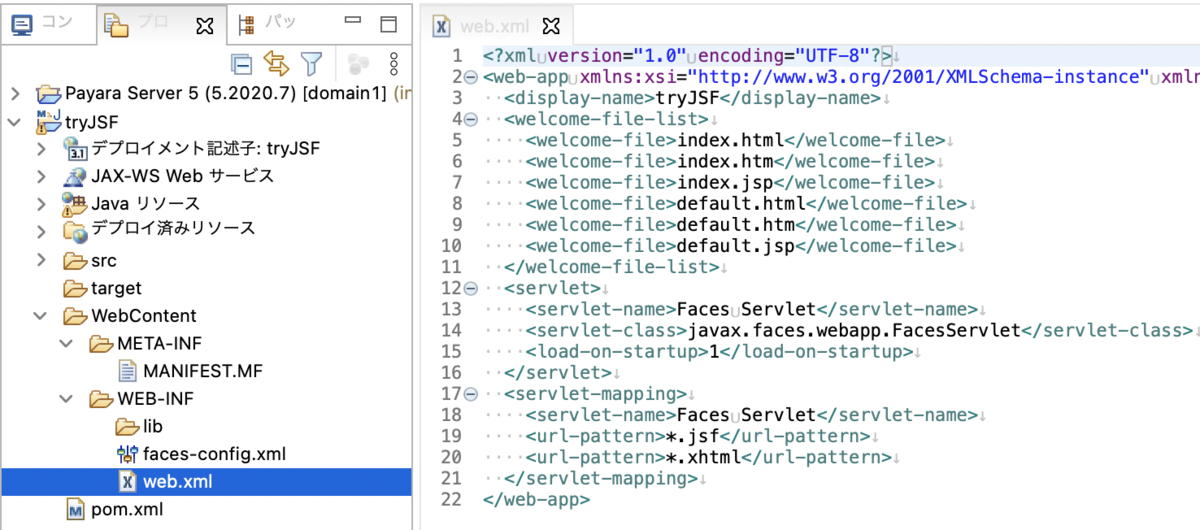1200x530 pixels.
Task: Click the tryJSF display-name text in editor
Action: coord(689,98)
